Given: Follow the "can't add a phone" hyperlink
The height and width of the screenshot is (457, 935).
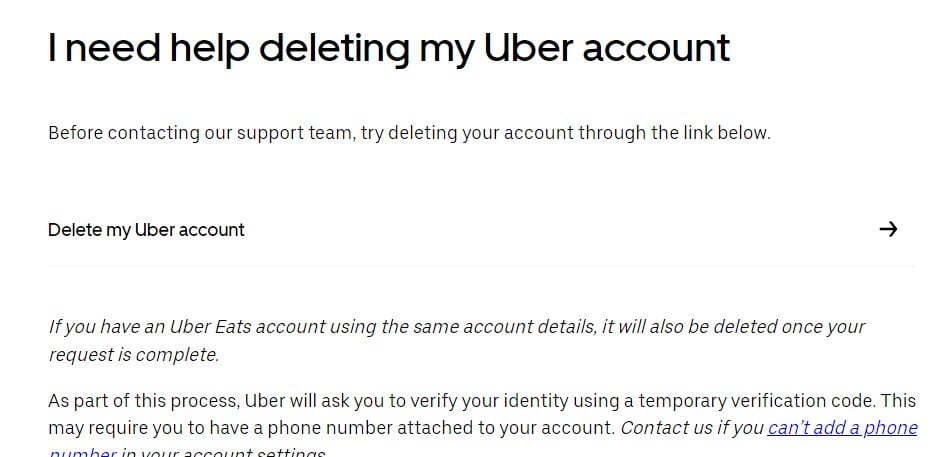Looking at the screenshot, I should point(842,428).
